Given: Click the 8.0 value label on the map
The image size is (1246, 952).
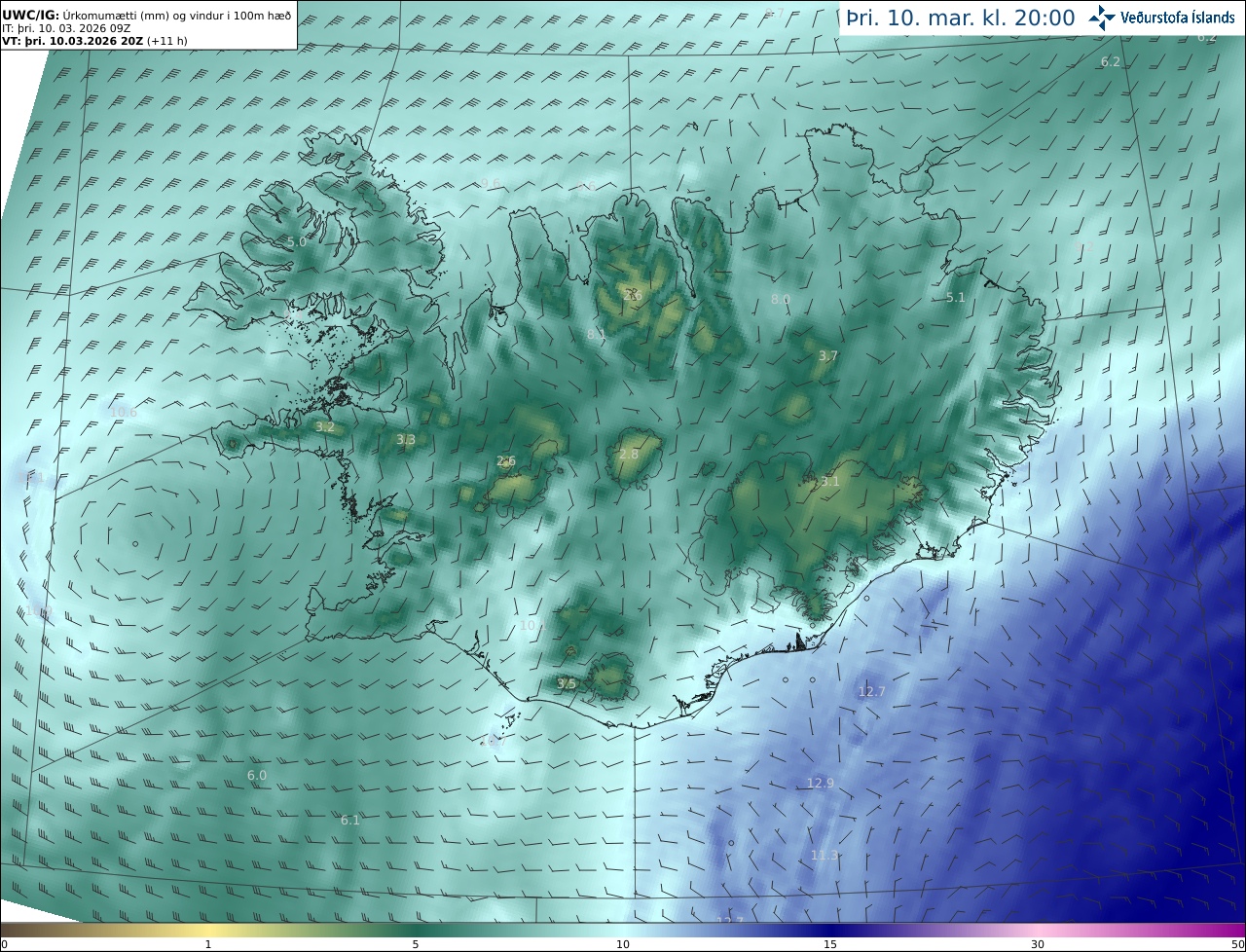Looking at the screenshot, I should [781, 299].
